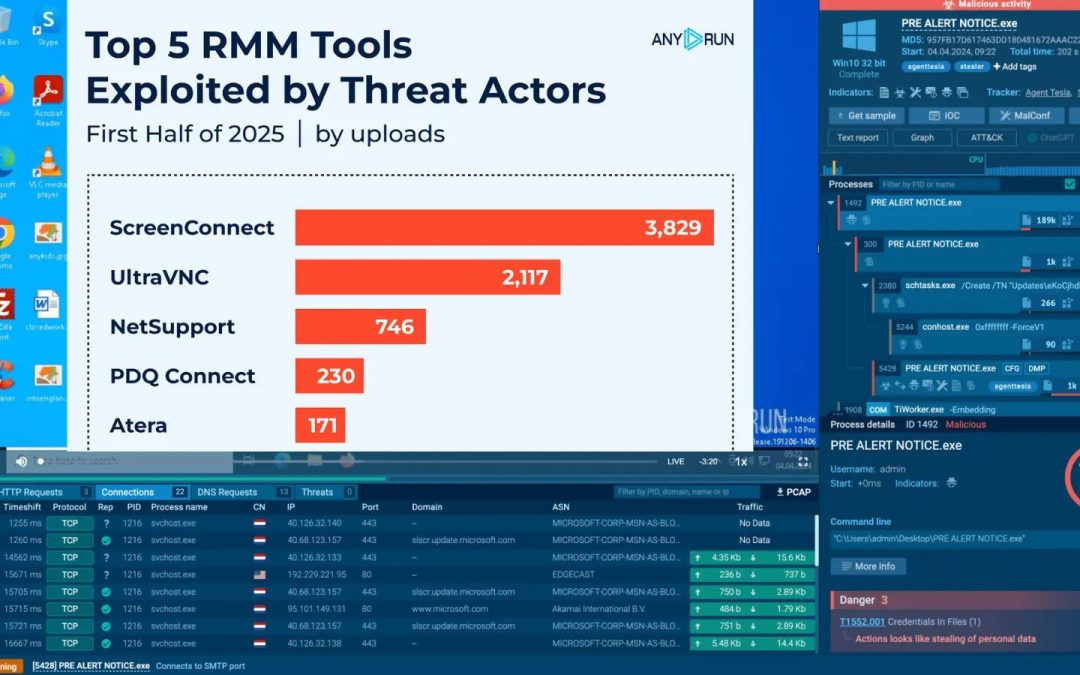Screen dimensions: 1080x675
Task: Collapse the process 1492 tree node
Action: pos(831,202)
